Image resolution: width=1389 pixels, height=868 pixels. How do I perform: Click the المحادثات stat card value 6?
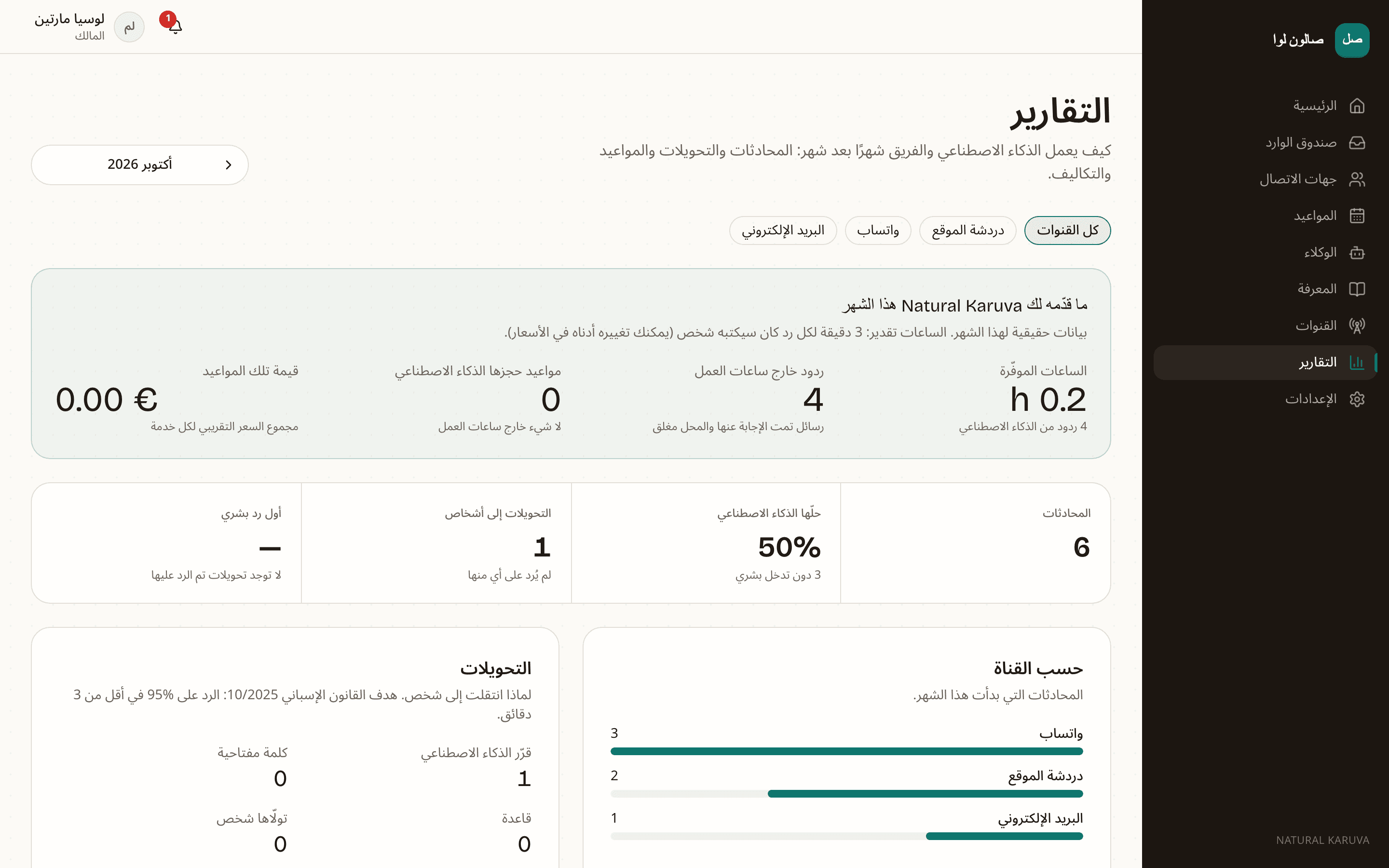click(x=1082, y=547)
